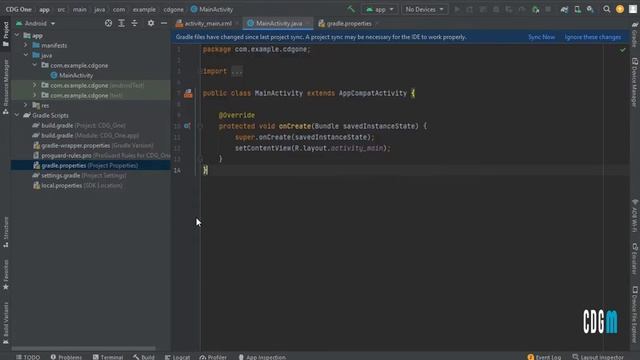Click the cdgone breadcrumb in navigation bar
Image resolution: width=640 pixels, height=360 pixels.
(173, 9)
